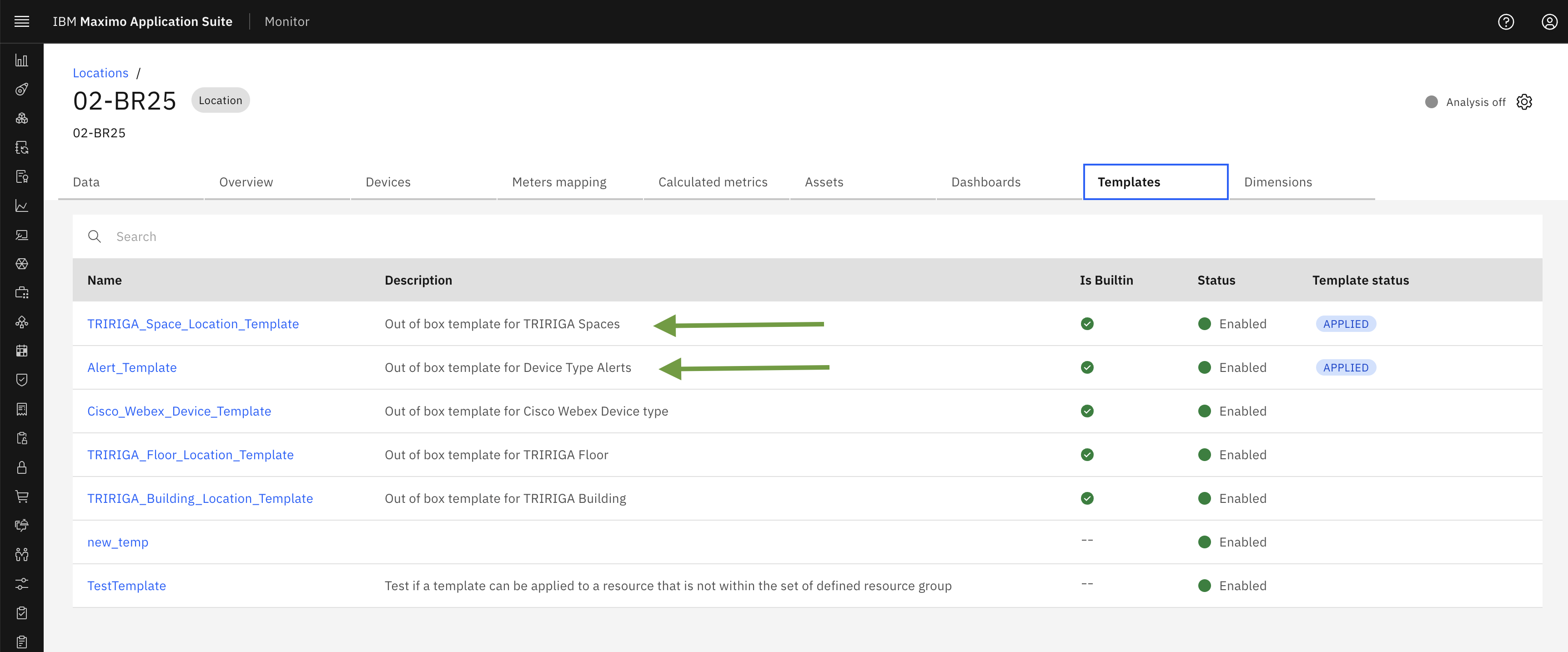Image resolution: width=1568 pixels, height=652 pixels.
Task: Click Enabled status in TestTemplate row
Action: [x=1232, y=586]
